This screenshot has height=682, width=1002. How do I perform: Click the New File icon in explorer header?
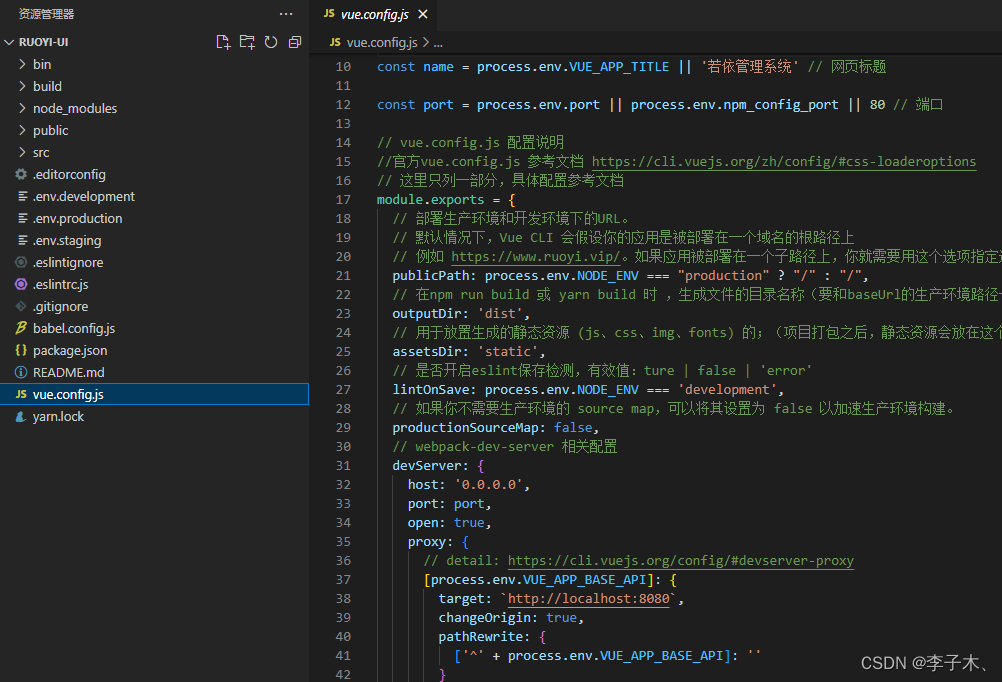(222, 42)
